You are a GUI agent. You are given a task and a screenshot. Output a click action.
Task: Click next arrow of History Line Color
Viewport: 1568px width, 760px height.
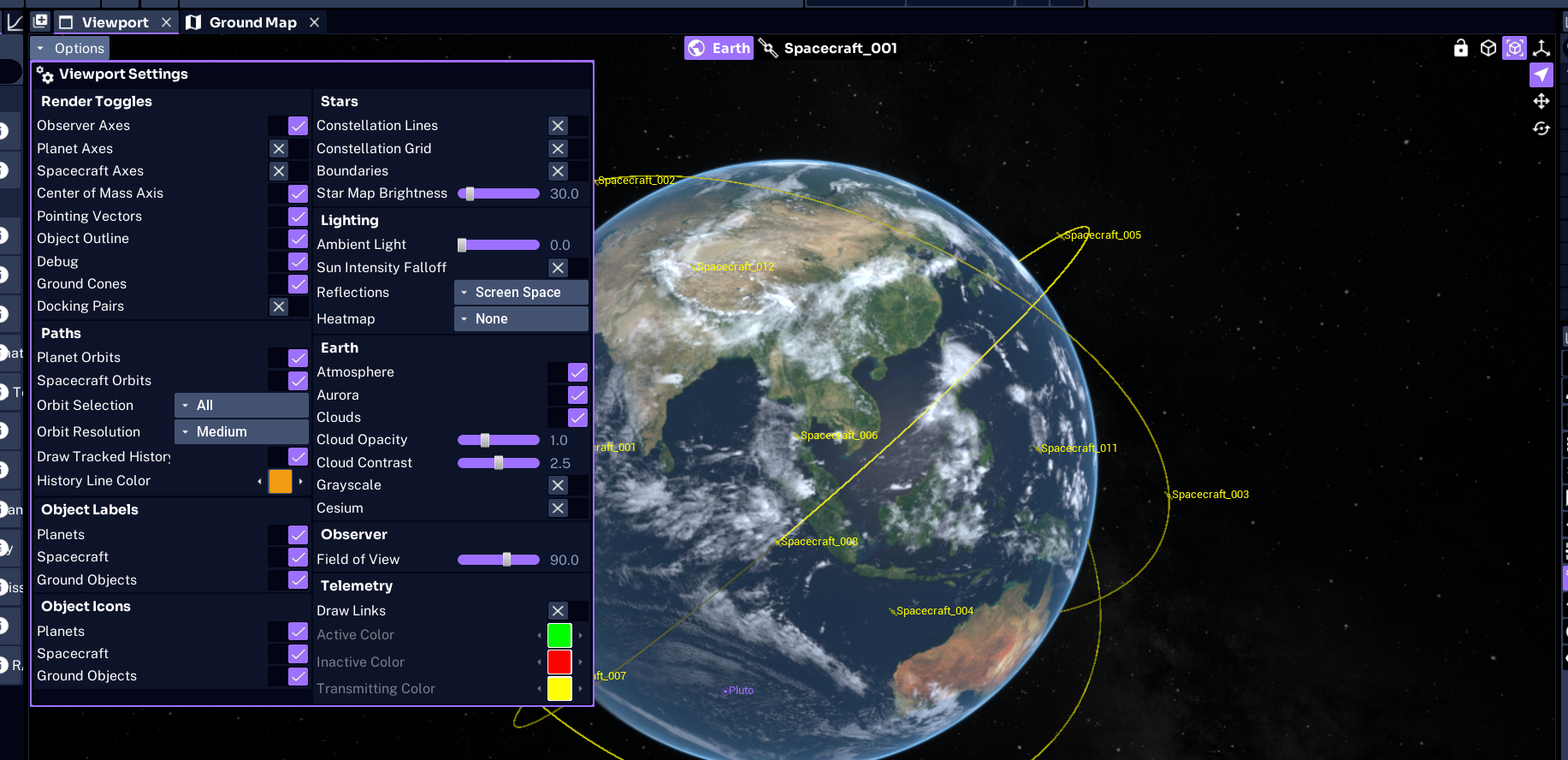click(x=301, y=481)
